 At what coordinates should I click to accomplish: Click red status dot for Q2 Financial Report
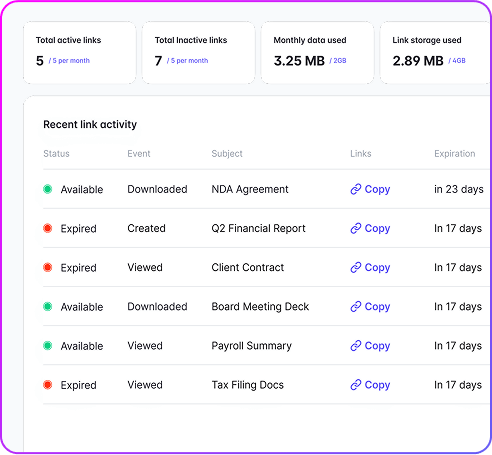coord(48,228)
